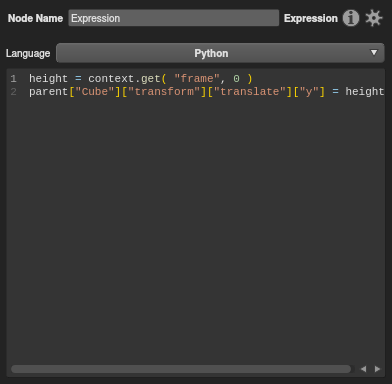Click the left scroll arrow
Screen dimensions: 392x384
(x=363, y=369)
